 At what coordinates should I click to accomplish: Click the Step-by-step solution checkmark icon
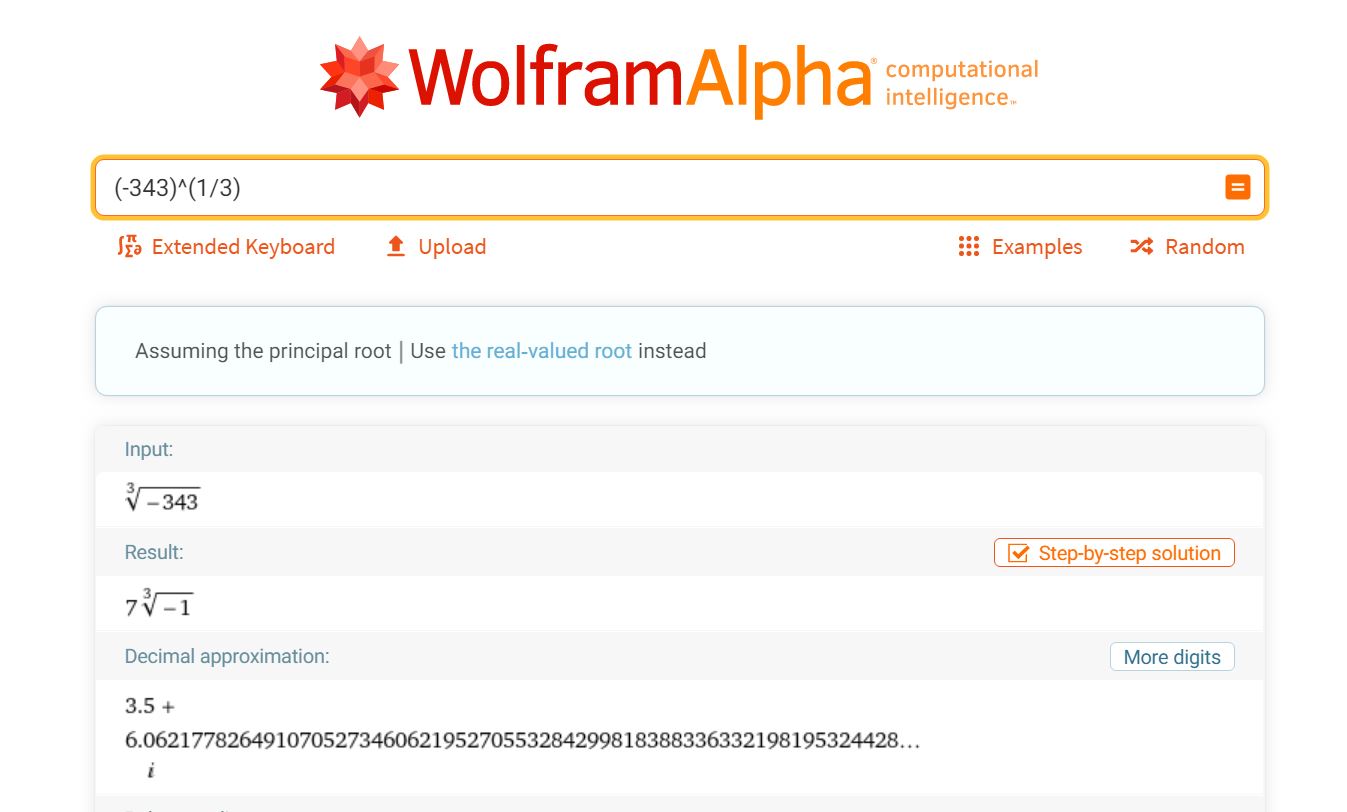click(1018, 553)
